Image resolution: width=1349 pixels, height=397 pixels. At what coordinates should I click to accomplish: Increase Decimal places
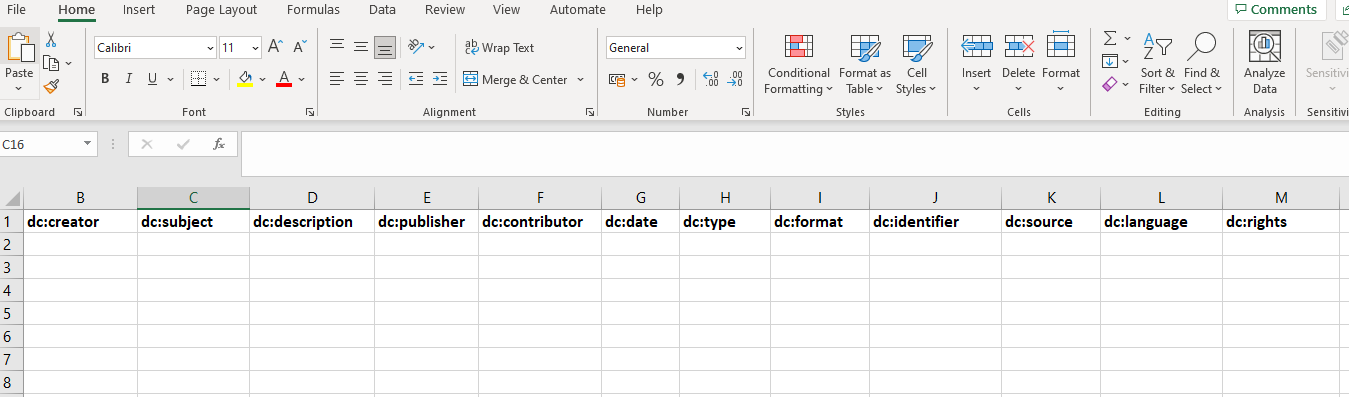tap(711, 79)
